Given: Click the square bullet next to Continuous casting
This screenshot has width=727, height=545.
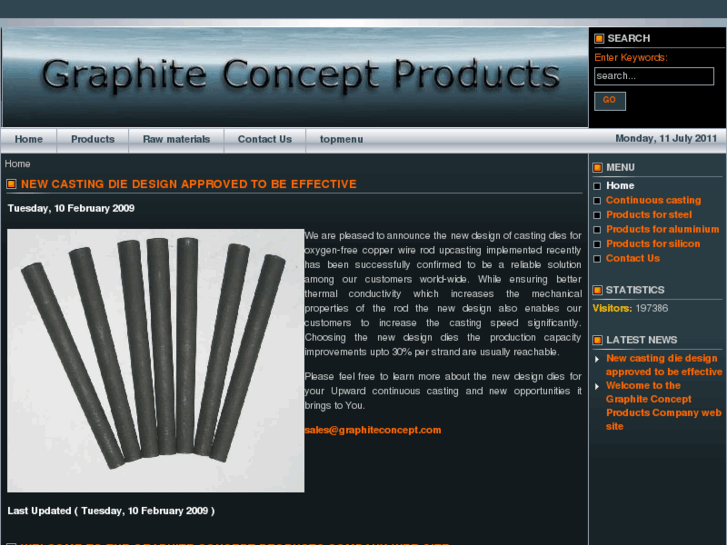Looking at the screenshot, I should (x=597, y=200).
